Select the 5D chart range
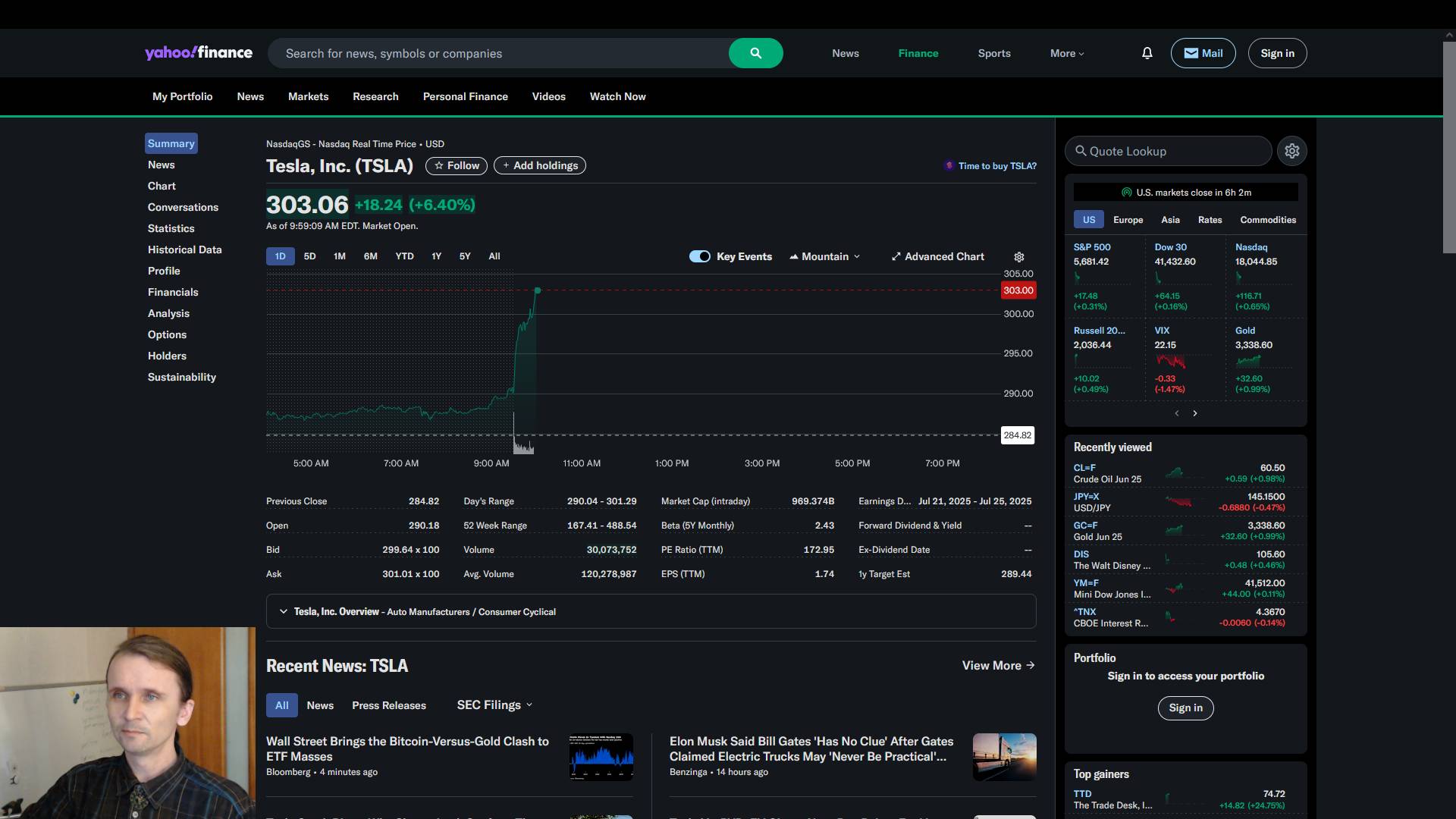This screenshot has width=1456, height=819. (x=309, y=256)
